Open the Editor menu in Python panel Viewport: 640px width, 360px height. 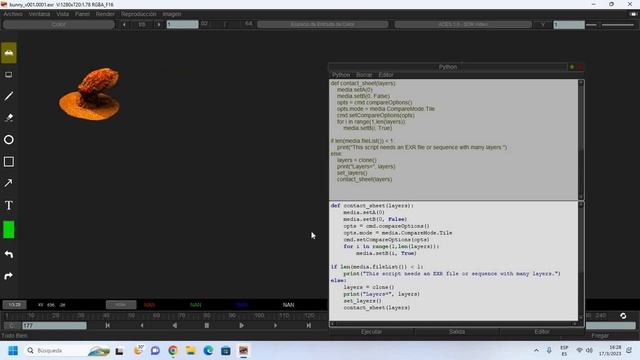(x=386, y=75)
